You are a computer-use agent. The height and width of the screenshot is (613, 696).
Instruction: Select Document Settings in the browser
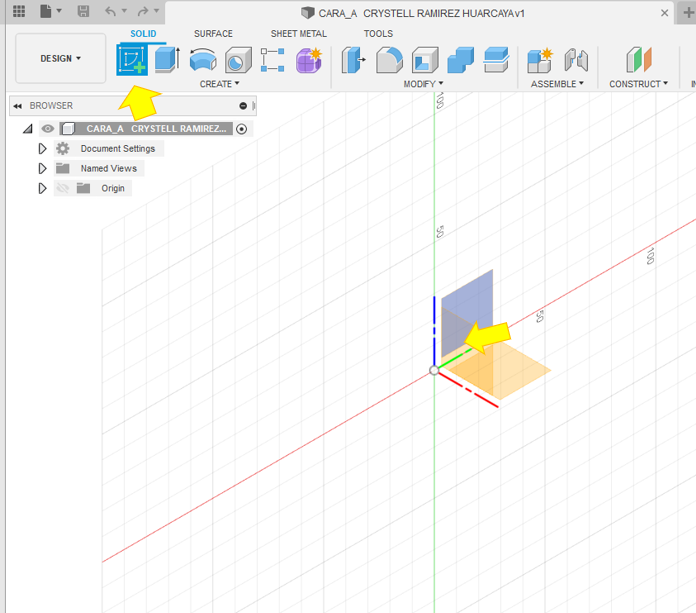coord(118,149)
